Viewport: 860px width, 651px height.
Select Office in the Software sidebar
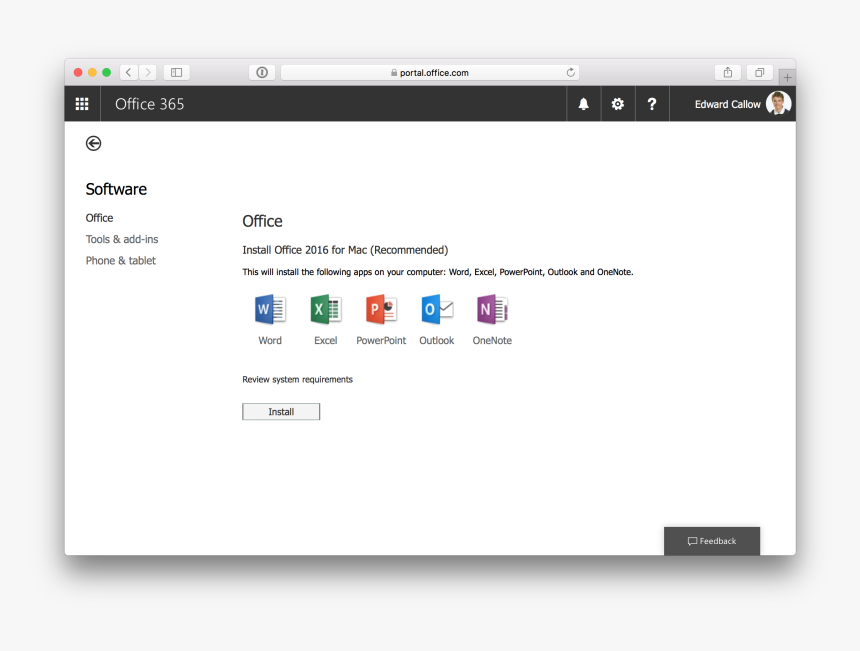(x=99, y=218)
